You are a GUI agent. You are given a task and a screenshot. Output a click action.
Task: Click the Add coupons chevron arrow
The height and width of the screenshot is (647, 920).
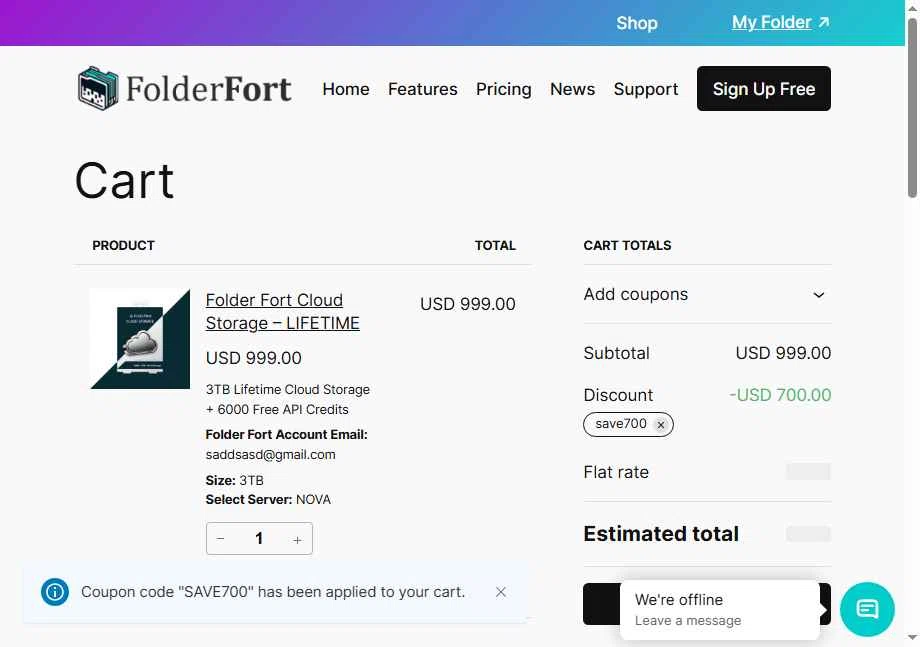(x=818, y=294)
